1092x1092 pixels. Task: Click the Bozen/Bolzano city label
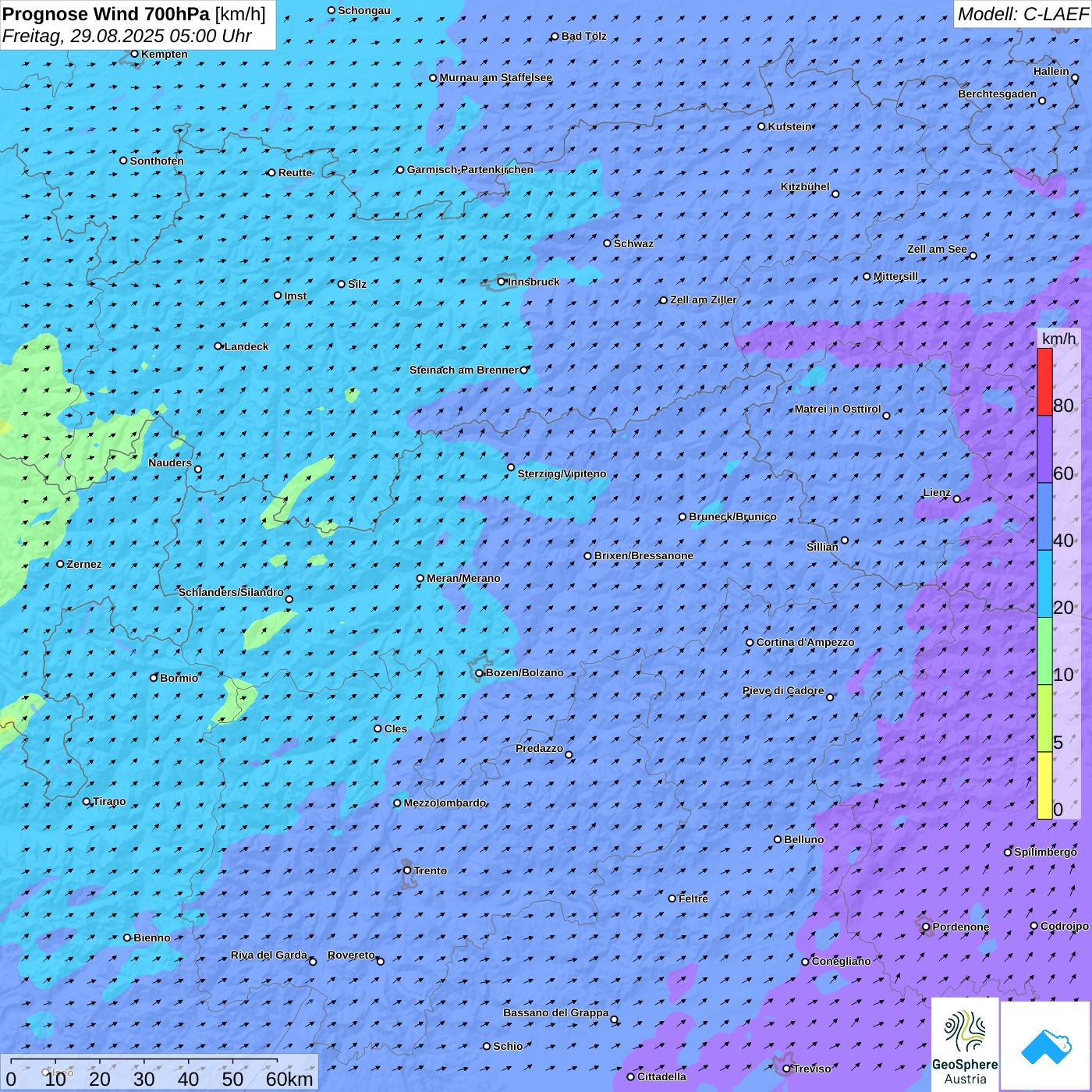524,672
